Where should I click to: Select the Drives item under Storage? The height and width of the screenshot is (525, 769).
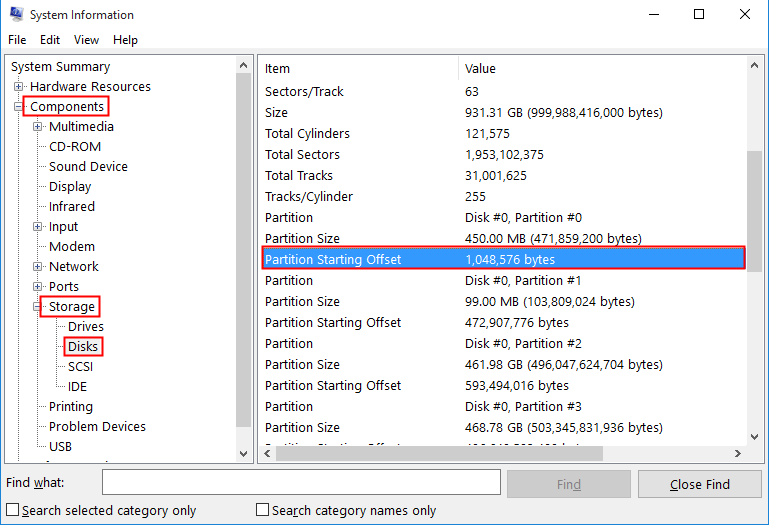tap(86, 327)
